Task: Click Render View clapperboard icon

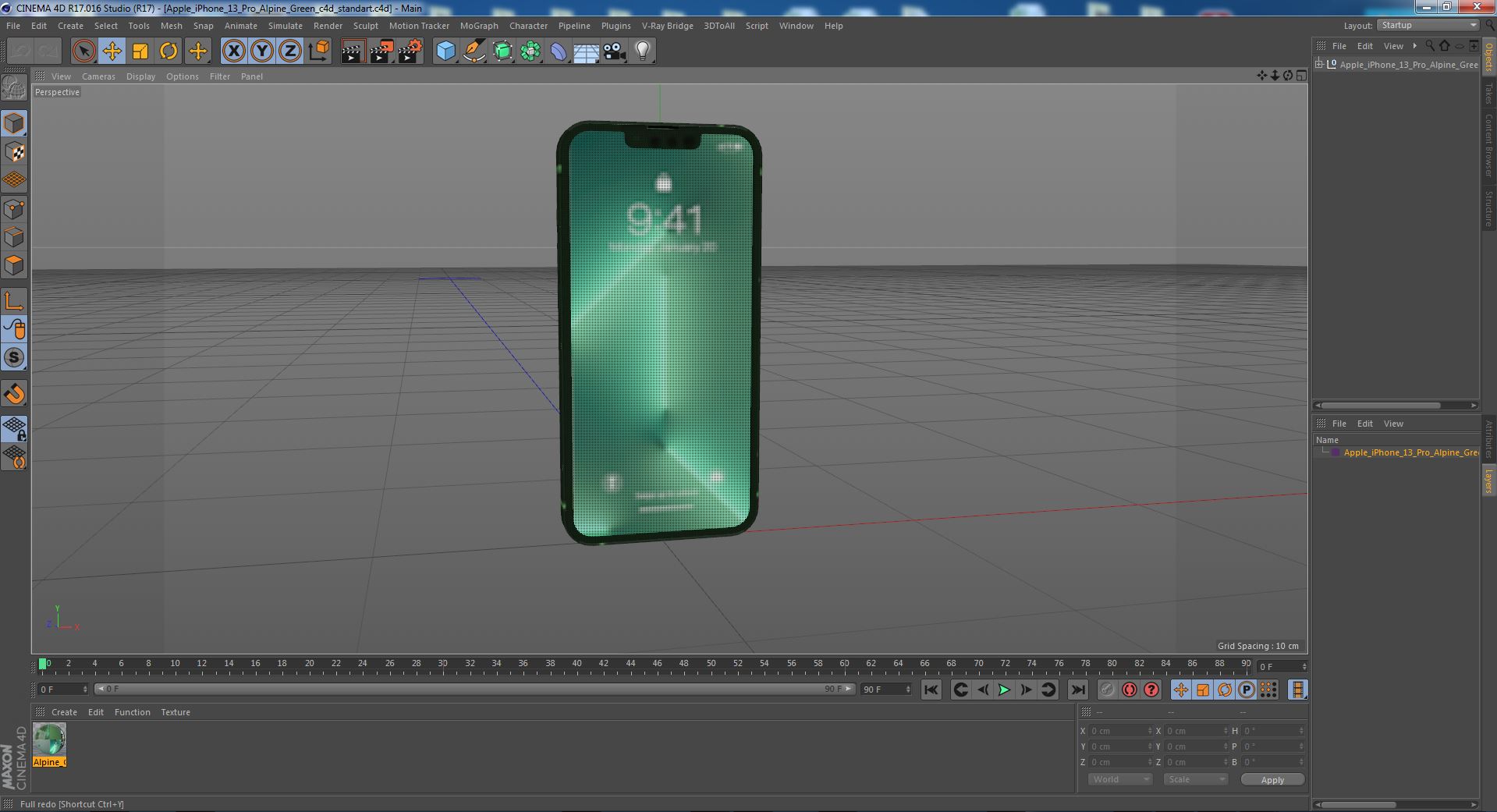Action: pos(353,51)
